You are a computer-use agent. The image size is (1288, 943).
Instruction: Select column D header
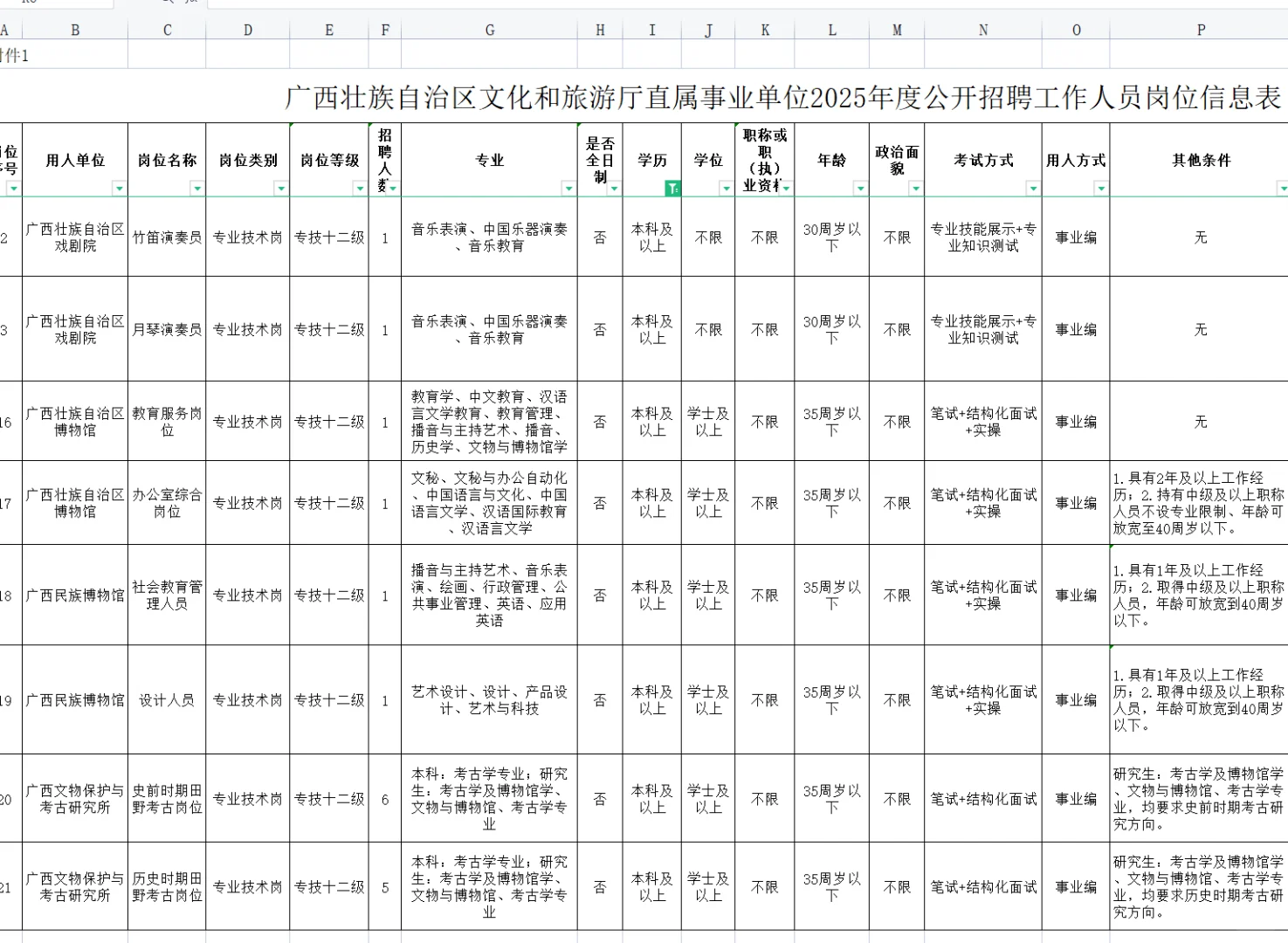[x=248, y=30]
